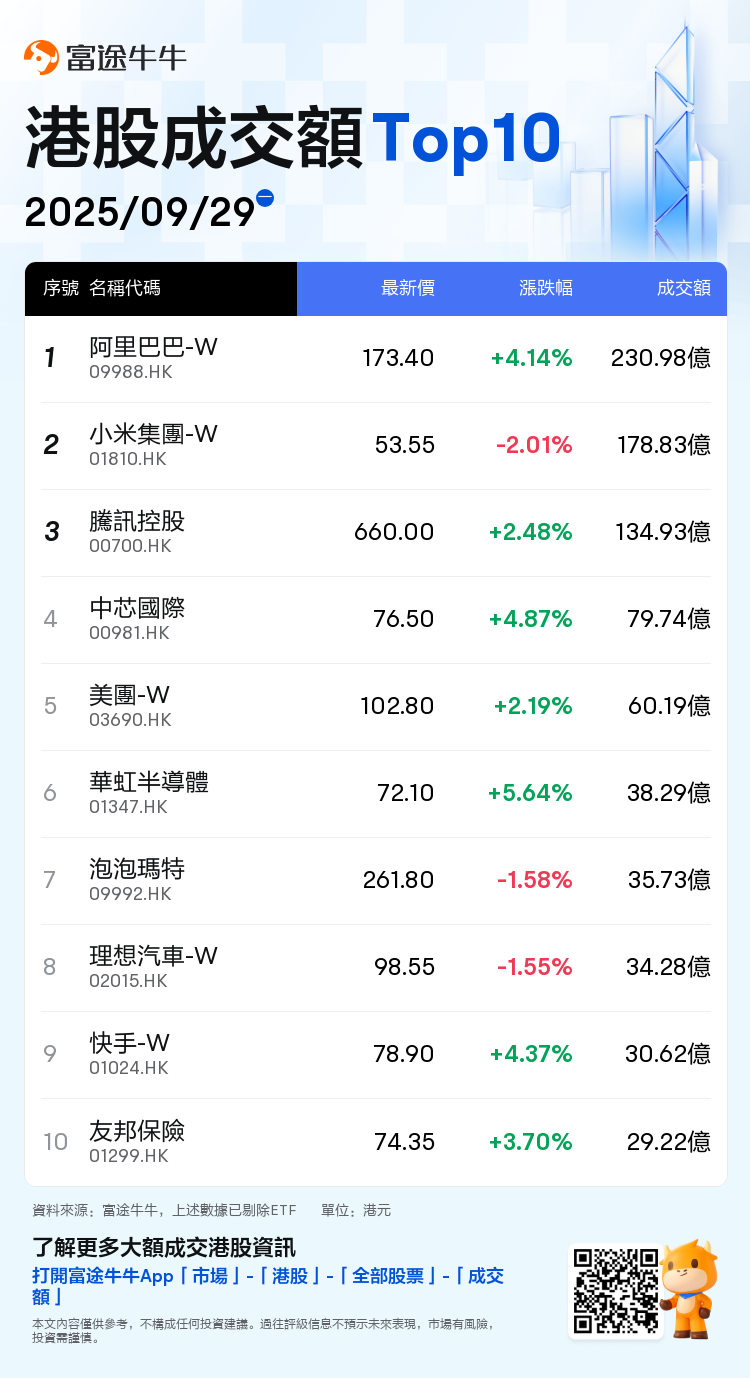Click the Futu Niuniu logo icon

[x=42, y=58]
